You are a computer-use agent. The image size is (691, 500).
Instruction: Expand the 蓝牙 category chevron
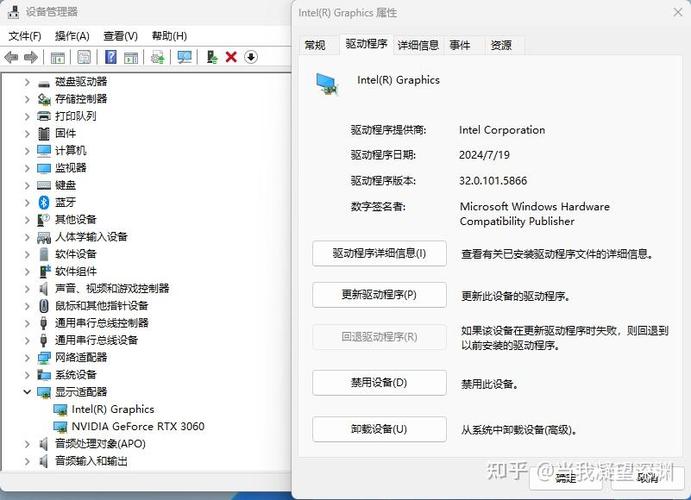click(x=27, y=203)
